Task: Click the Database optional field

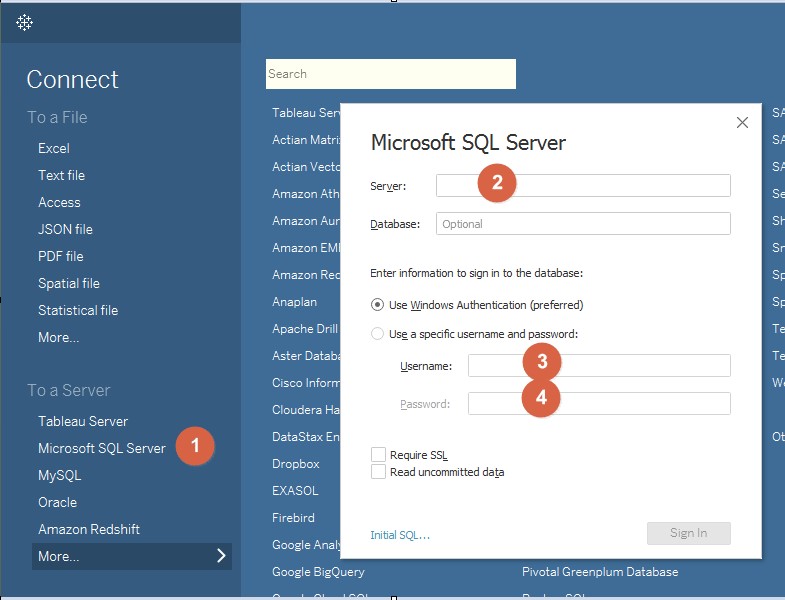Action: point(583,223)
